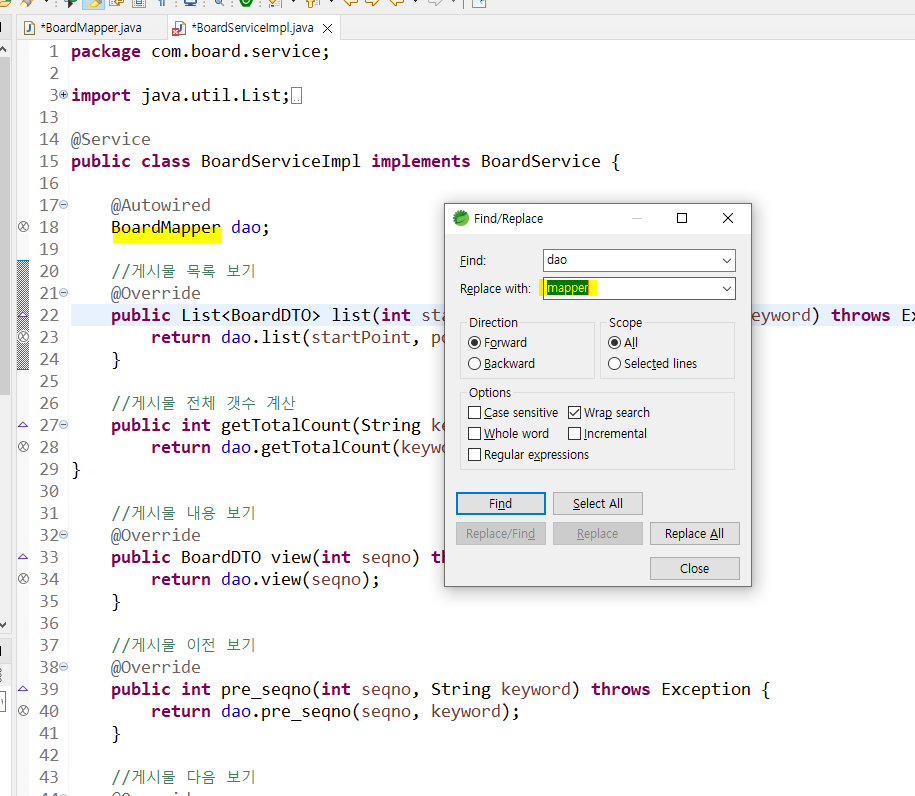Click the override indicator triangle at line 27
The width and height of the screenshot is (915, 796).
click(x=23, y=424)
